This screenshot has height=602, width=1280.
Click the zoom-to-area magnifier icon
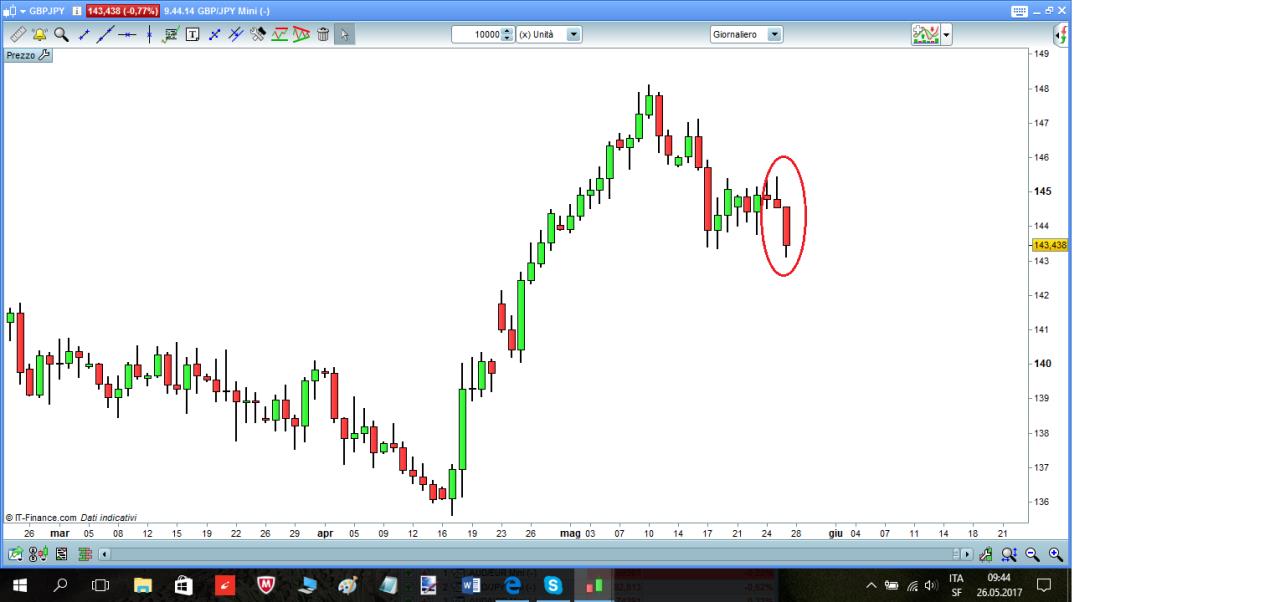pyautogui.click(x=1009, y=554)
